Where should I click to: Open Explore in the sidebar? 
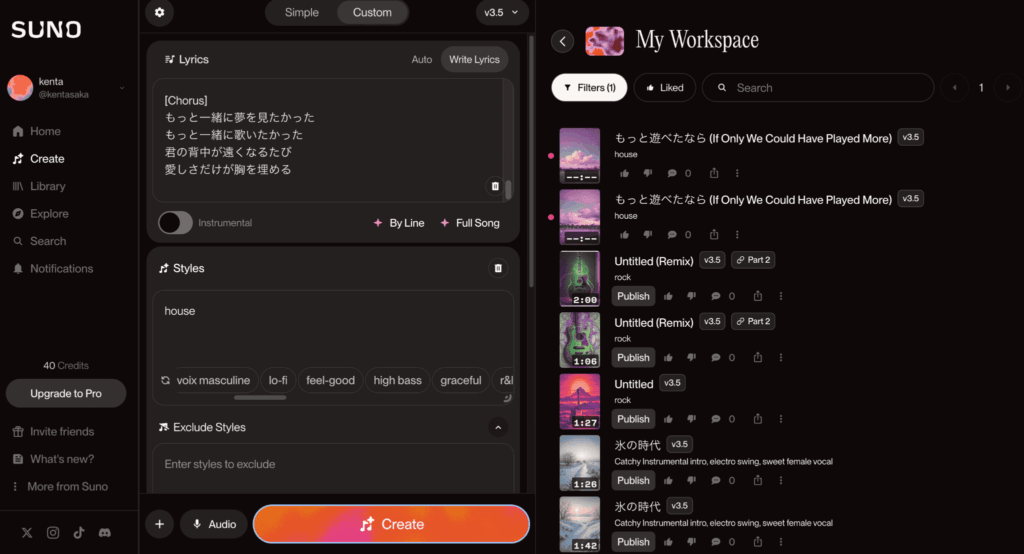(40, 214)
